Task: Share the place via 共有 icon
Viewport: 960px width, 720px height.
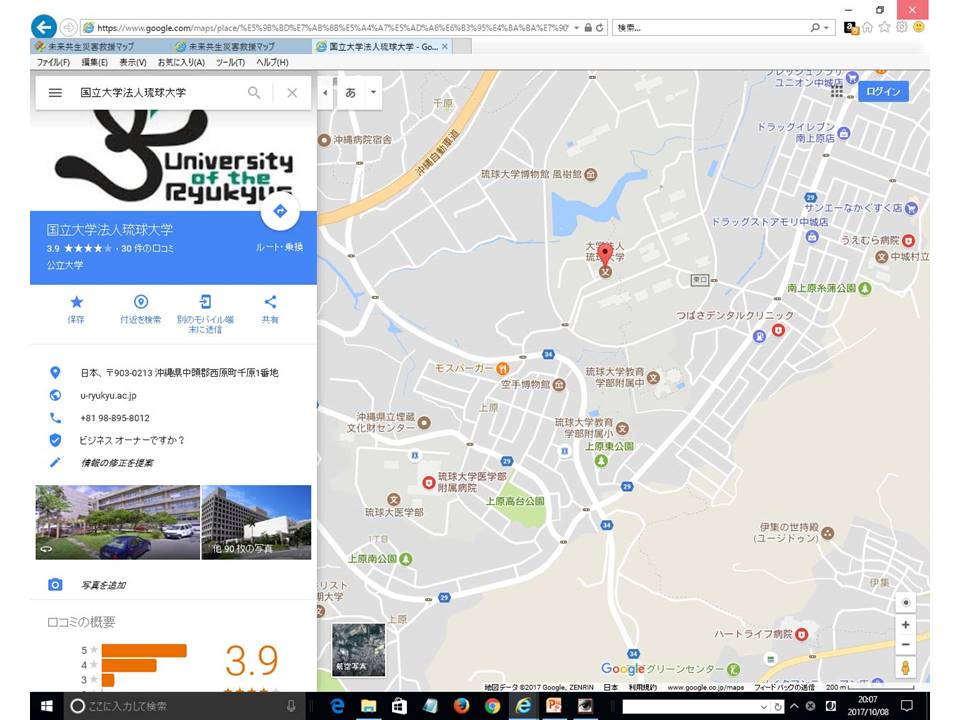Action: (x=270, y=308)
